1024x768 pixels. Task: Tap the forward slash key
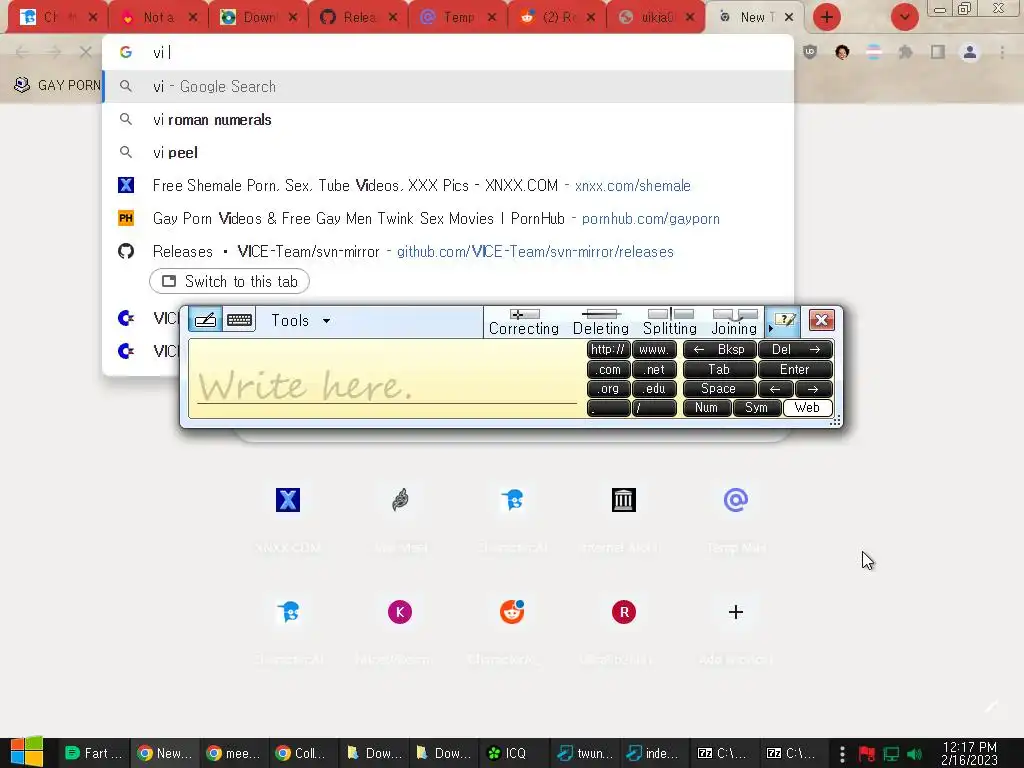click(654, 408)
